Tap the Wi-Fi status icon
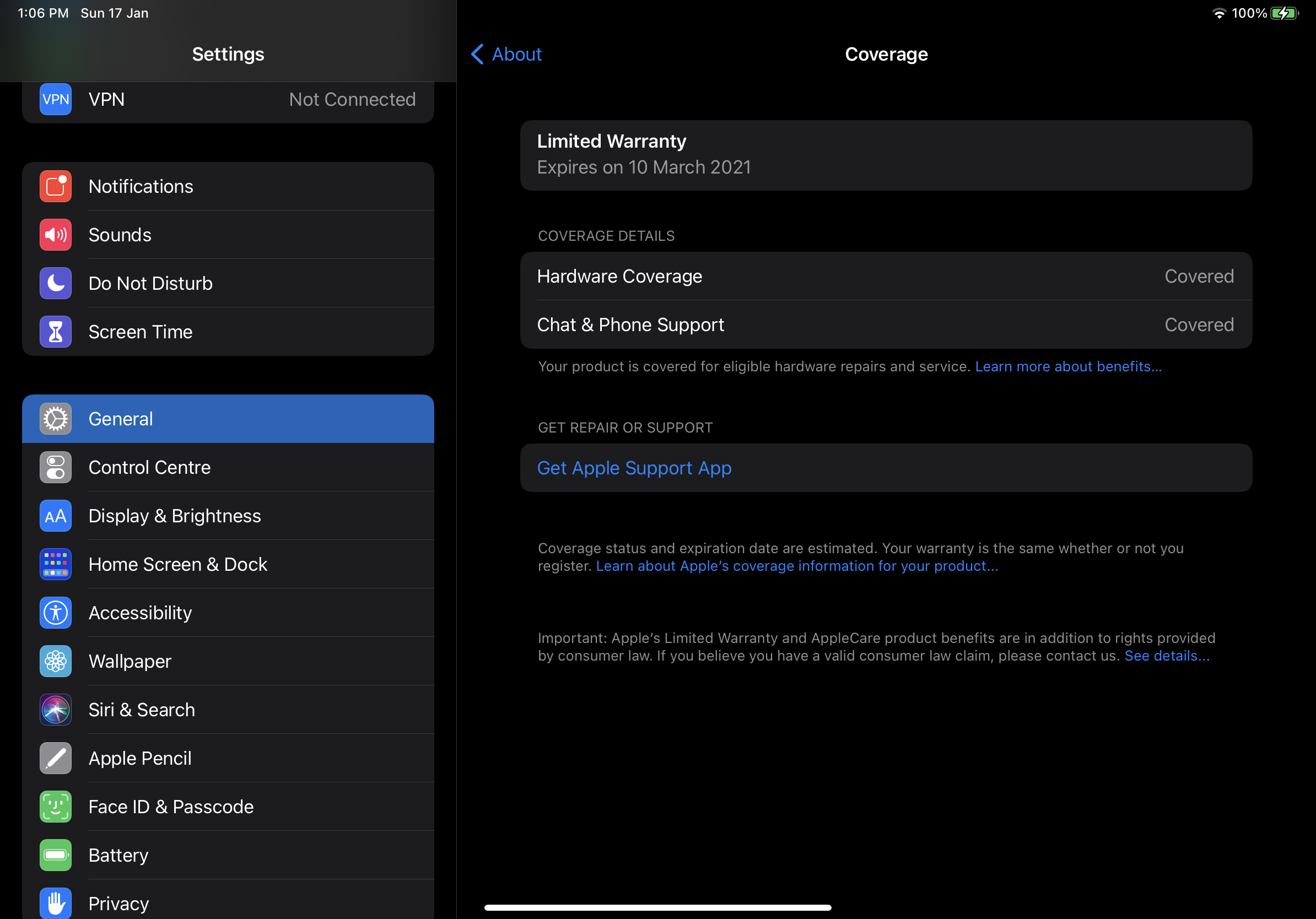The image size is (1316, 919). 1219,13
